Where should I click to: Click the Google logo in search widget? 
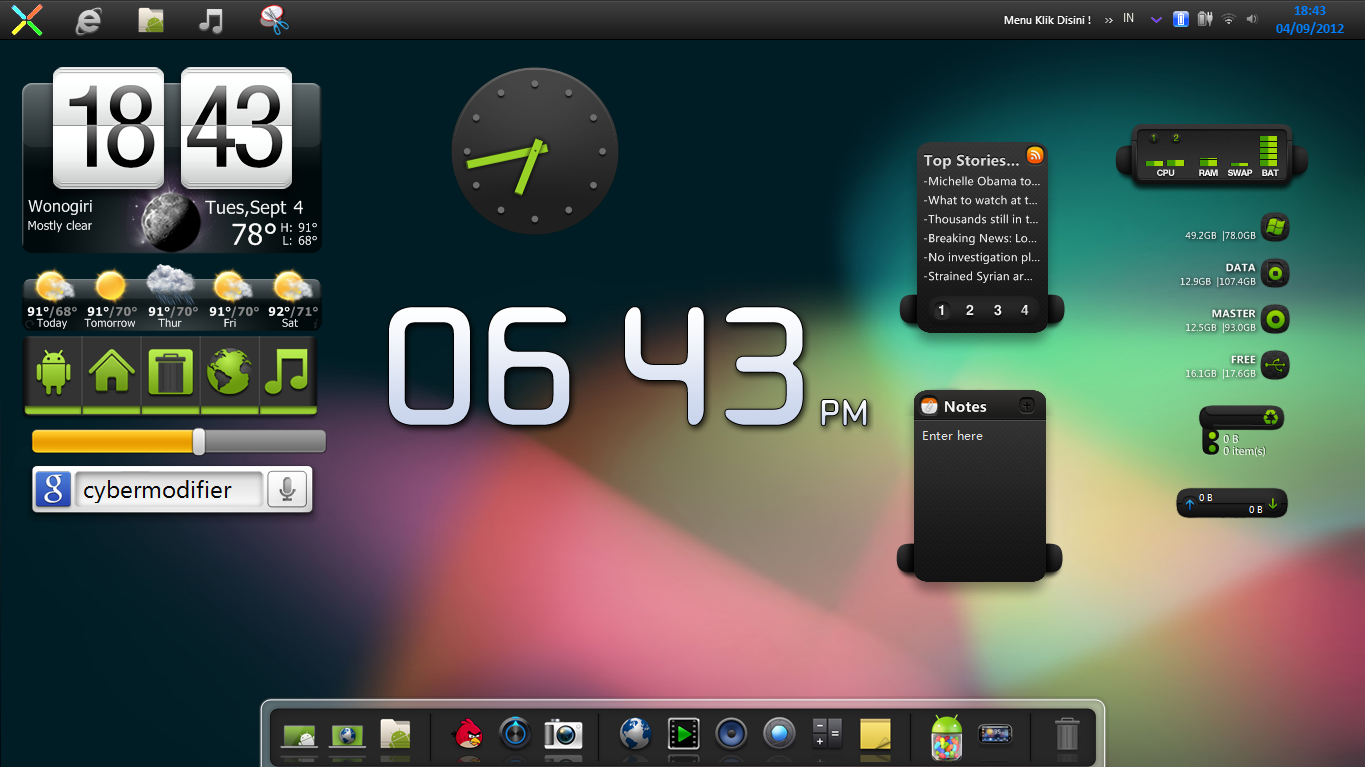pos(53,490)
